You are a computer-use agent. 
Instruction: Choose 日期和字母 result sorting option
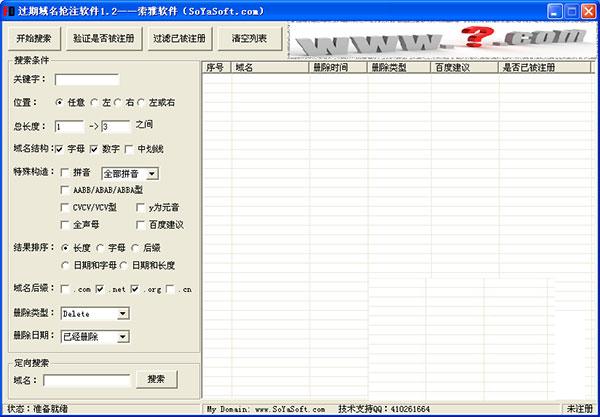click(x=66, y=265)
